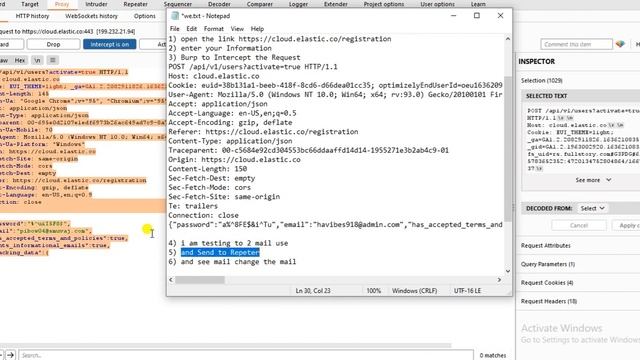Click Notepad vertical scrollbar down arrow

[507, 271]
